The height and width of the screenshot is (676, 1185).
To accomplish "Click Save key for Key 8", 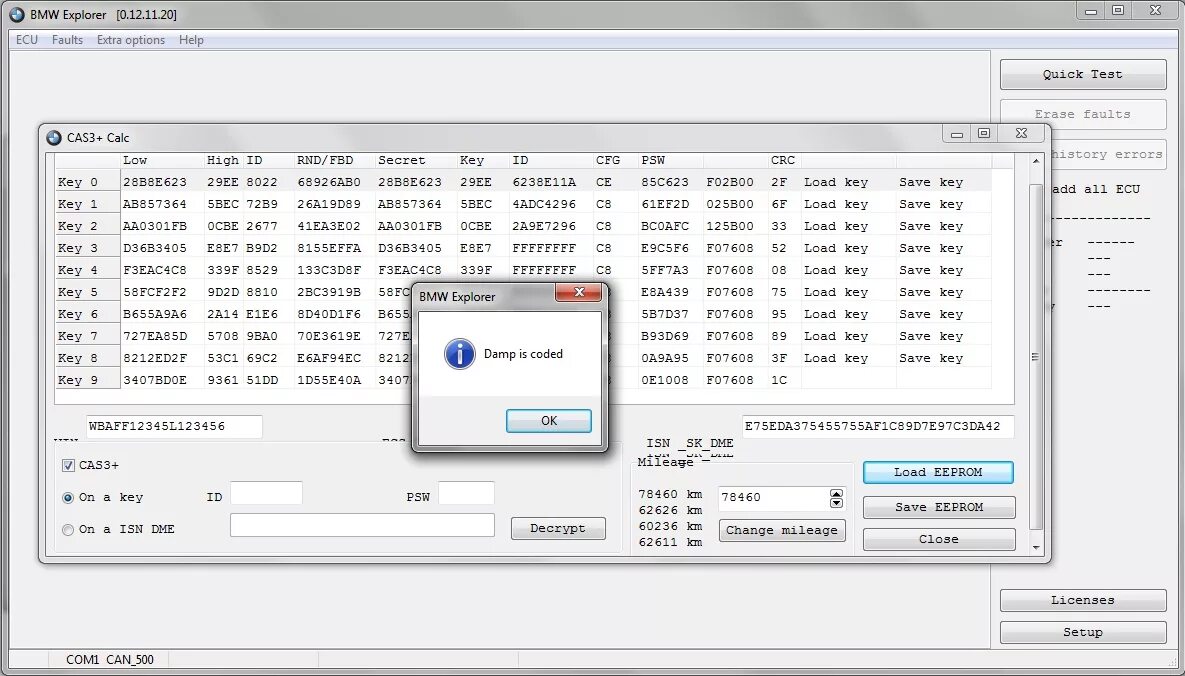I will tap(931, 358).
